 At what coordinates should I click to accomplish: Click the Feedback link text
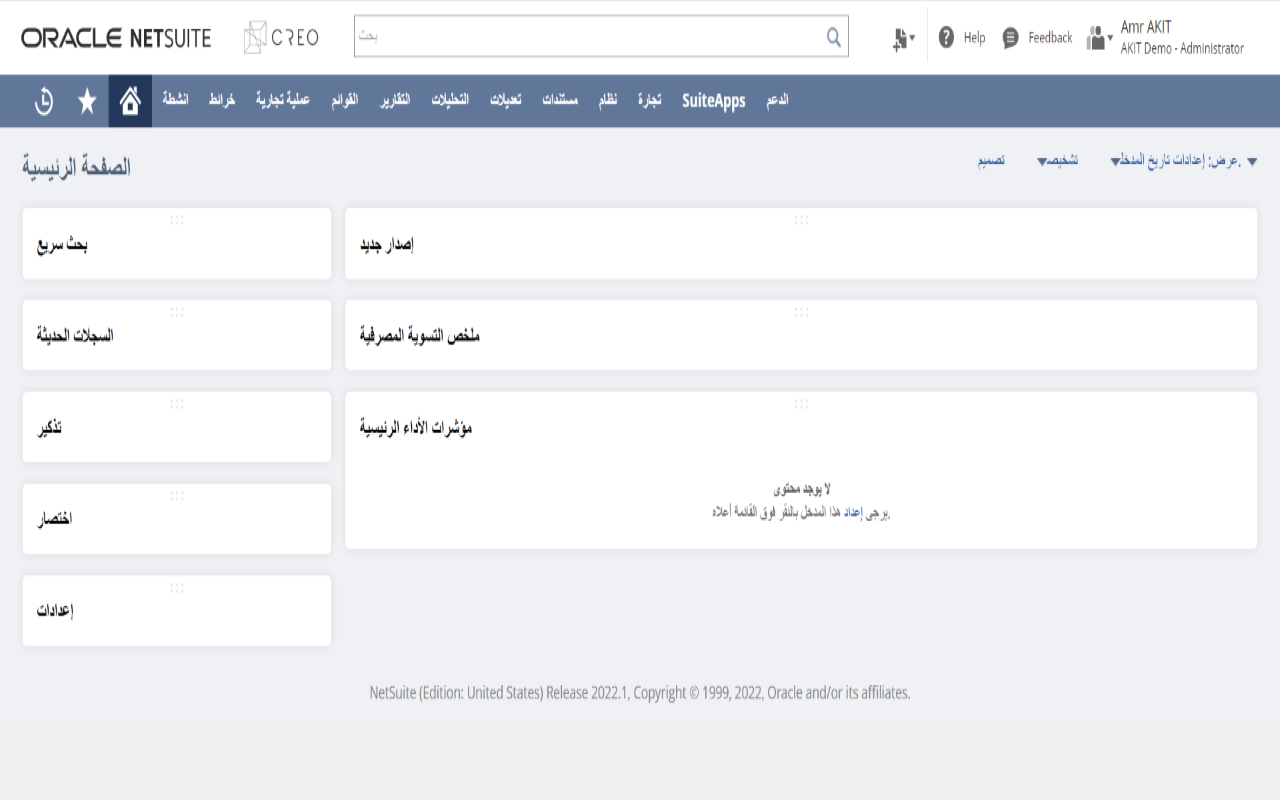tap(1050, 38)
